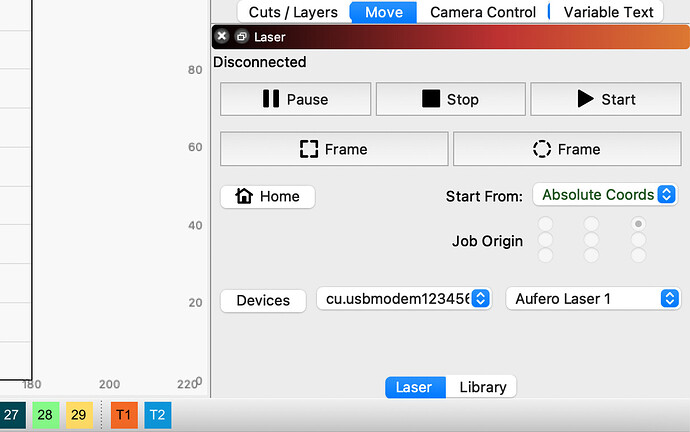Close the Laser panel with X icon
This screenshot has width=690, height=432.
[222, 36]
